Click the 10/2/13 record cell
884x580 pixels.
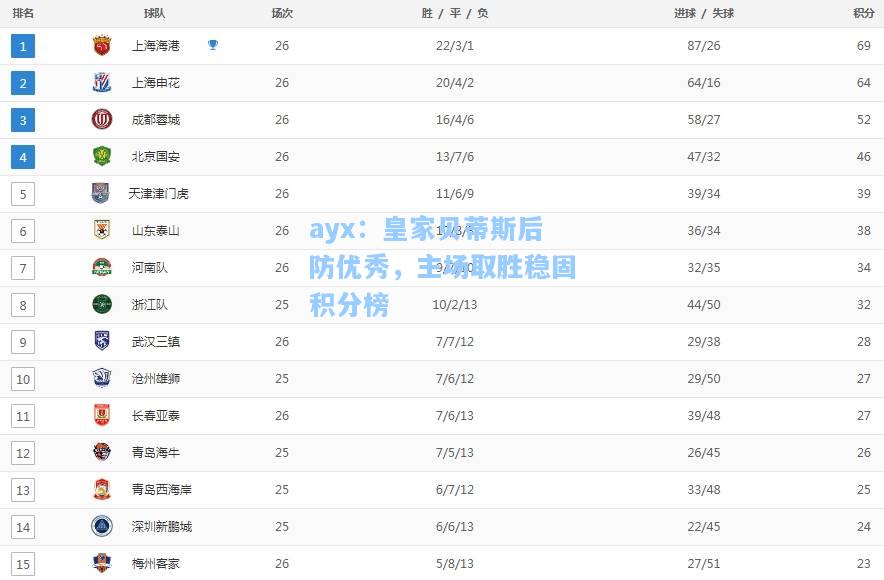click(x=454, y=304)
